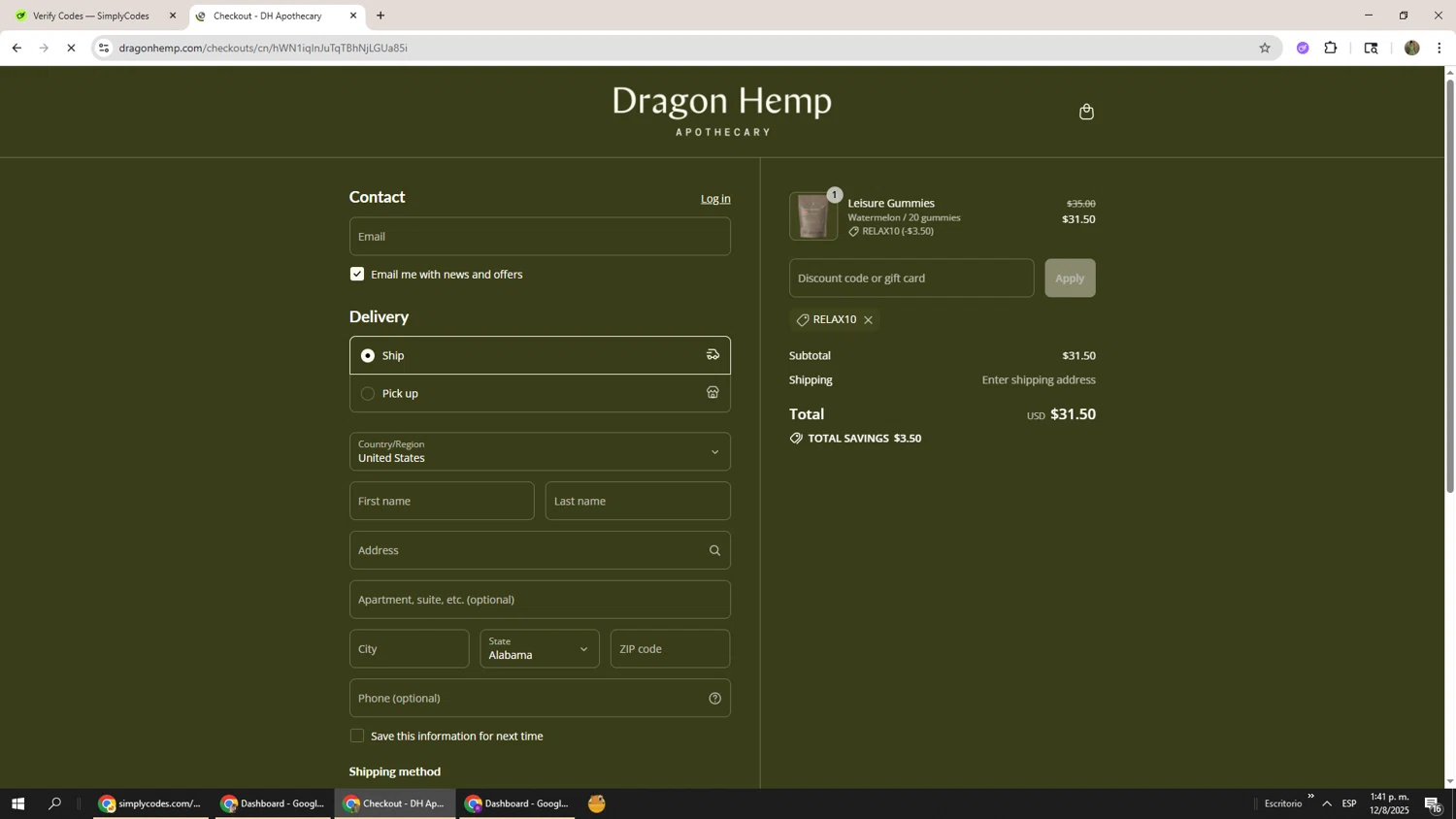Open first Dashboard Google taskbar window
1456x819 pixels.
click(x=273, y=803)
